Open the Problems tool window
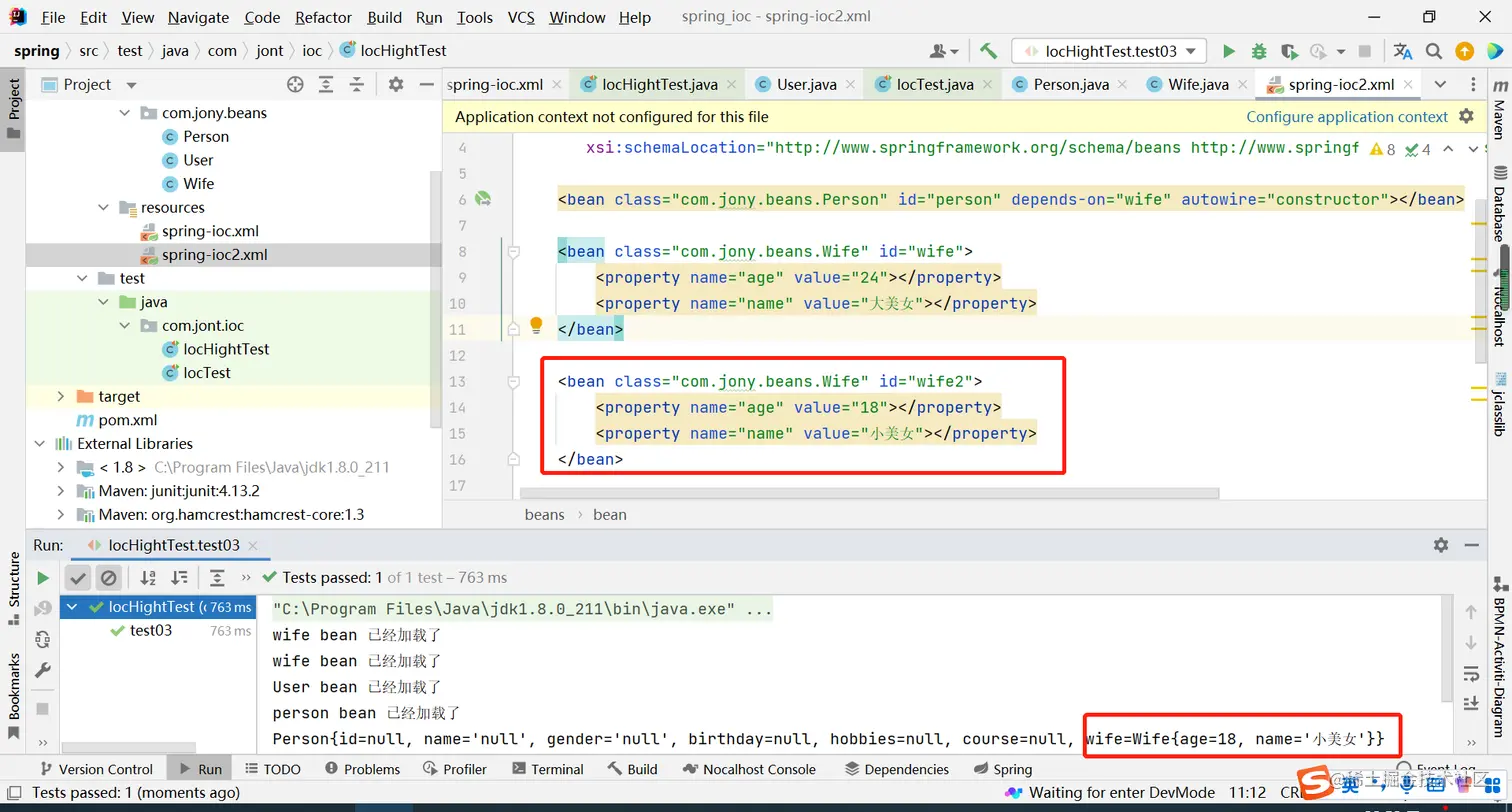The image size is (1512, 812). [x=362, y=769]
